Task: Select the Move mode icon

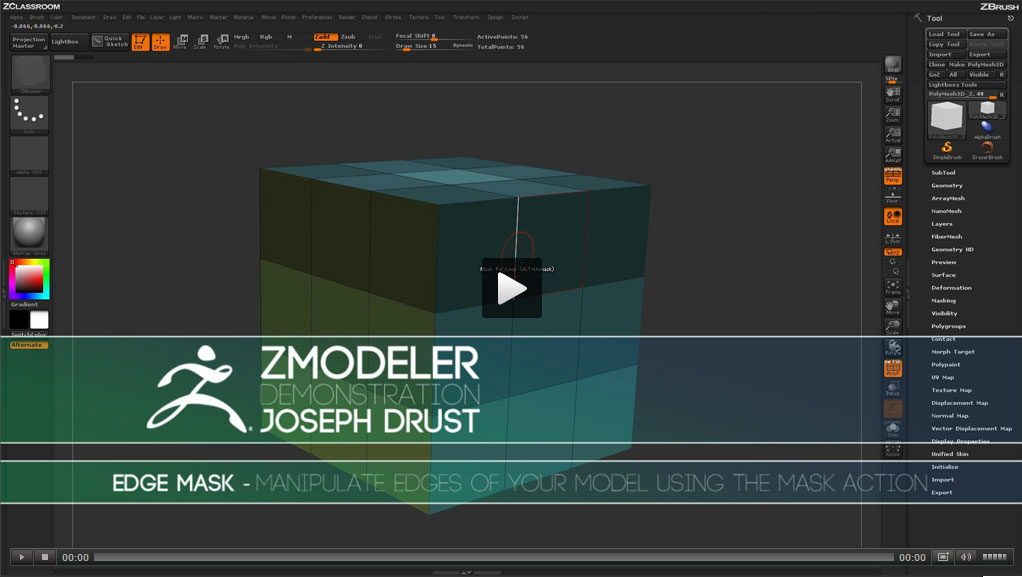Action: point(182,41)
